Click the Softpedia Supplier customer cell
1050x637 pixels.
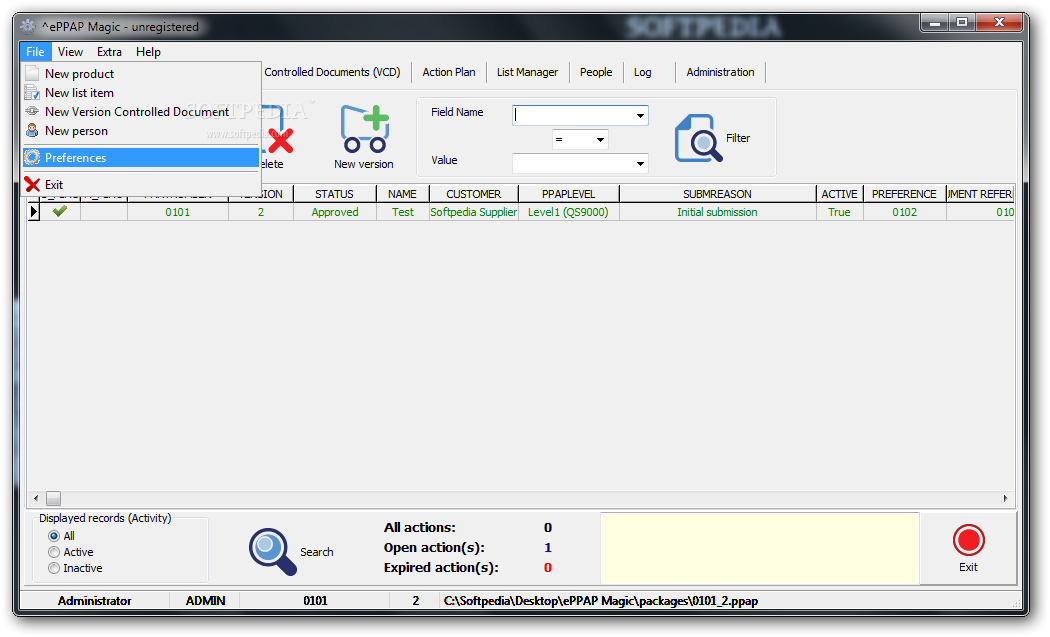(473, 212)
